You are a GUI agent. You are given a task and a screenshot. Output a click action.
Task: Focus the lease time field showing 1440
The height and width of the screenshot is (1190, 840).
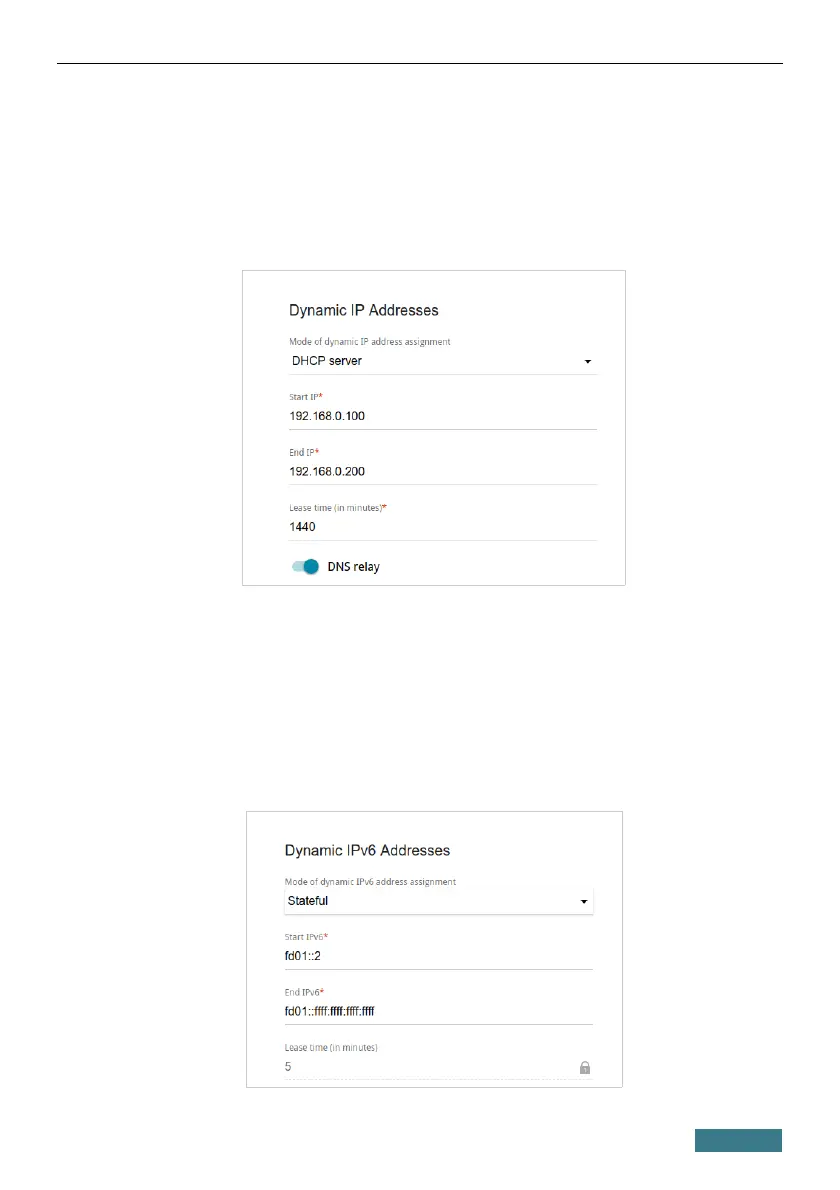coord(440,526)
